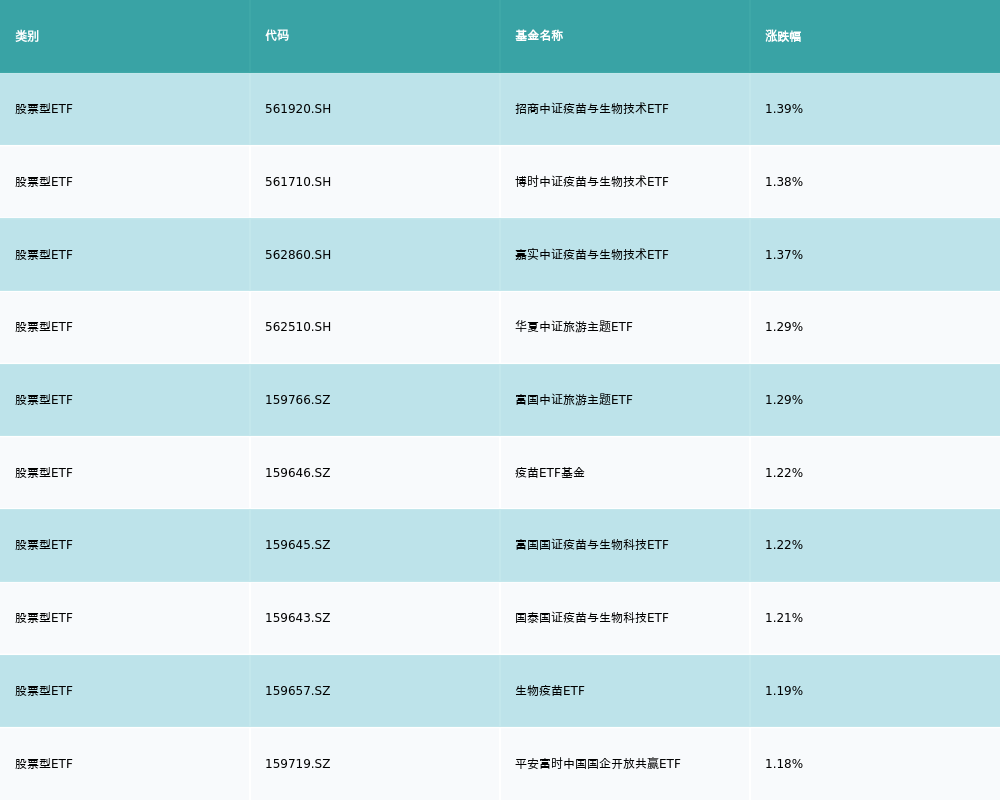
Task: Click fund code 562860.SH
Action: click(x=298, y=255)
